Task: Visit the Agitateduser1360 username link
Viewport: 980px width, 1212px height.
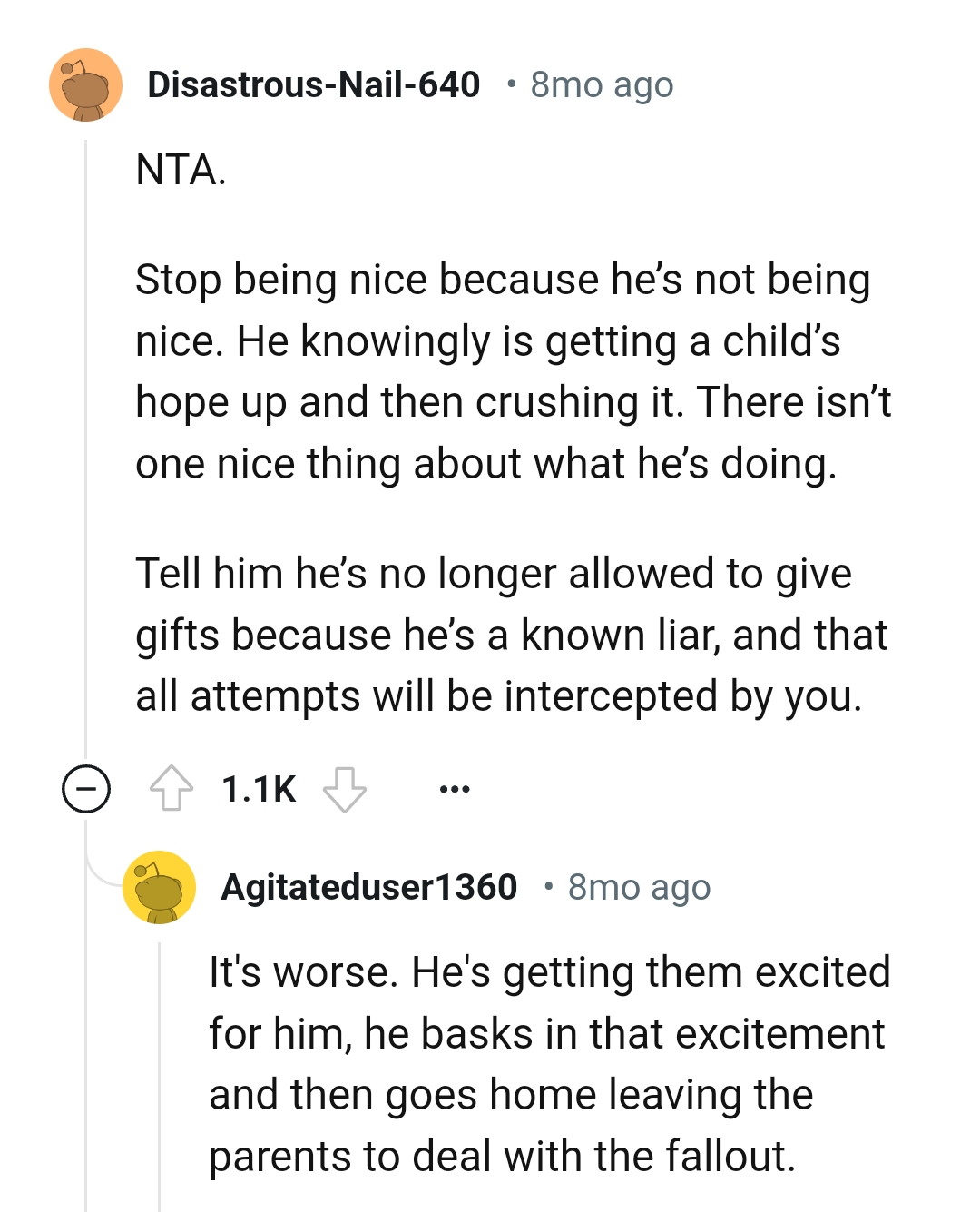Action: (368, 887)
